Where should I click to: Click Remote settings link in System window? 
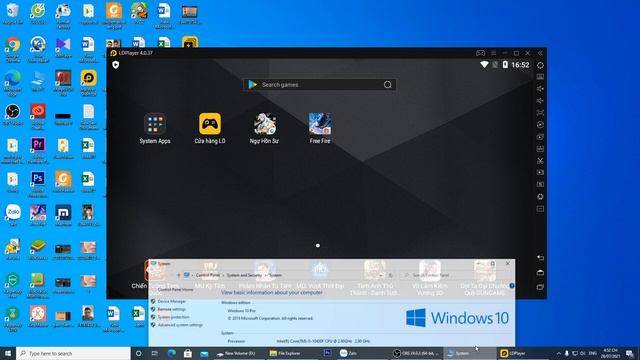pos(171,309)
